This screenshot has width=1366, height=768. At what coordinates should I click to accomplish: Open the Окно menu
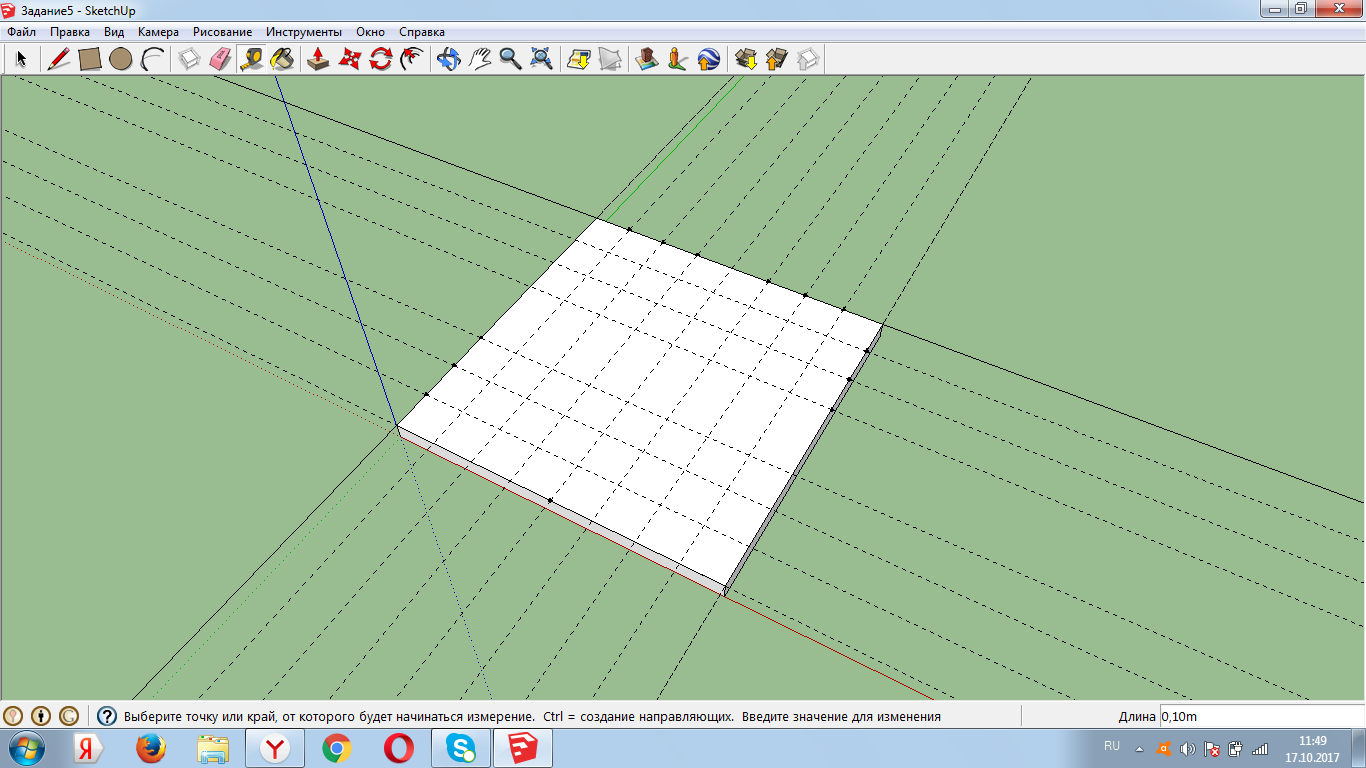[x=370, y=32]
